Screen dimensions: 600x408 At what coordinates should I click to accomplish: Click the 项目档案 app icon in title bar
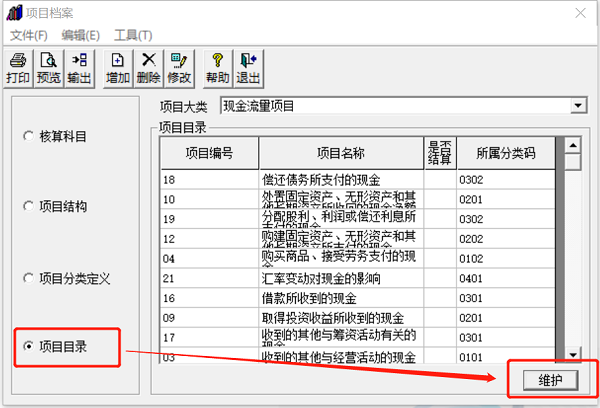tap(14, 13)
